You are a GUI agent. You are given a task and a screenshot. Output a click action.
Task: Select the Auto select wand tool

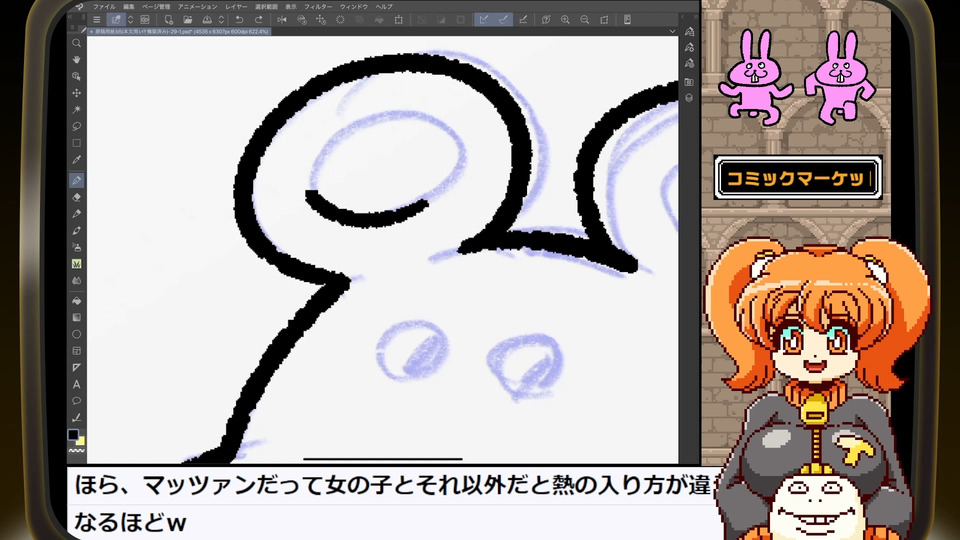pos(77,110)
